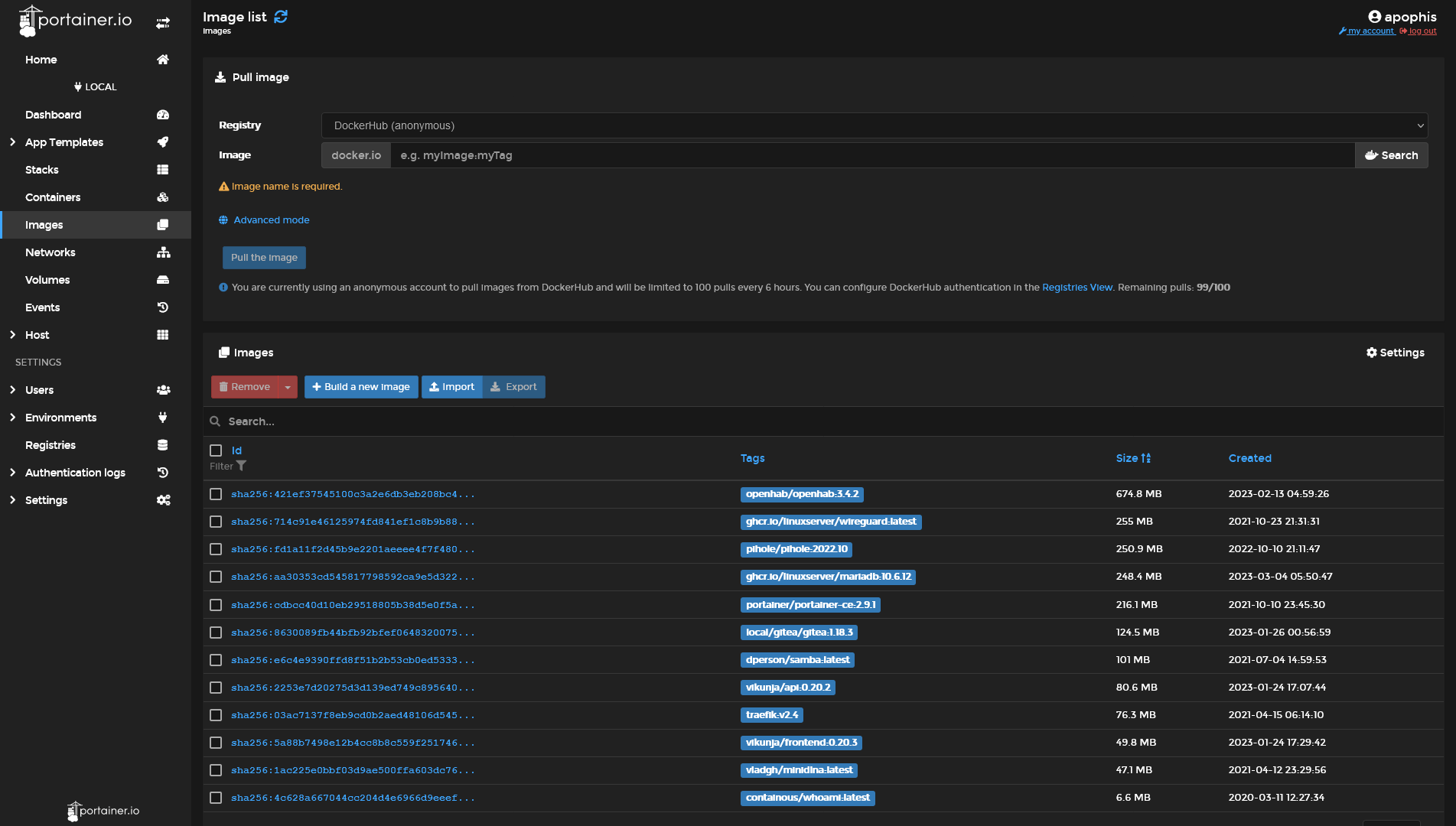Open the Registry DockerHub dropdown
Screen dimensions: 1456x826
click(x=875, y=125)
